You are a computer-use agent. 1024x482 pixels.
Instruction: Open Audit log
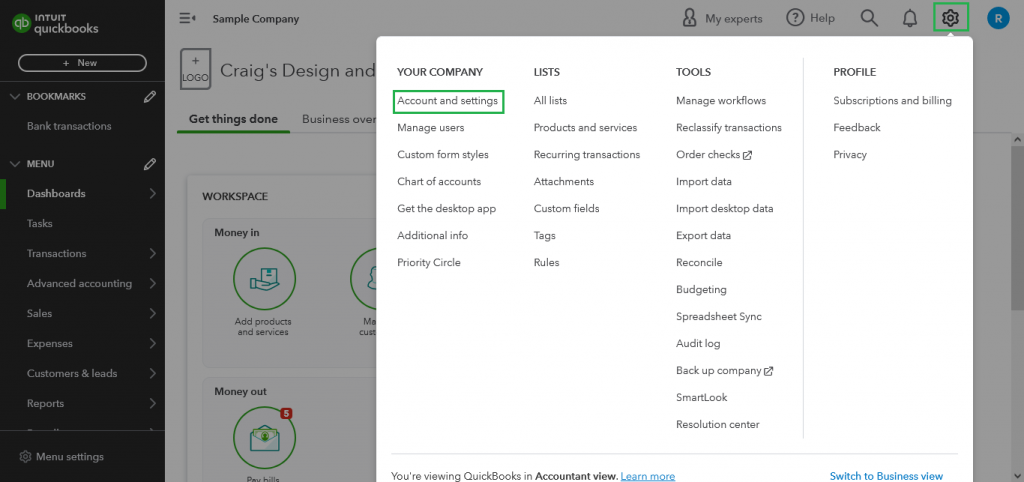point(698,344)
